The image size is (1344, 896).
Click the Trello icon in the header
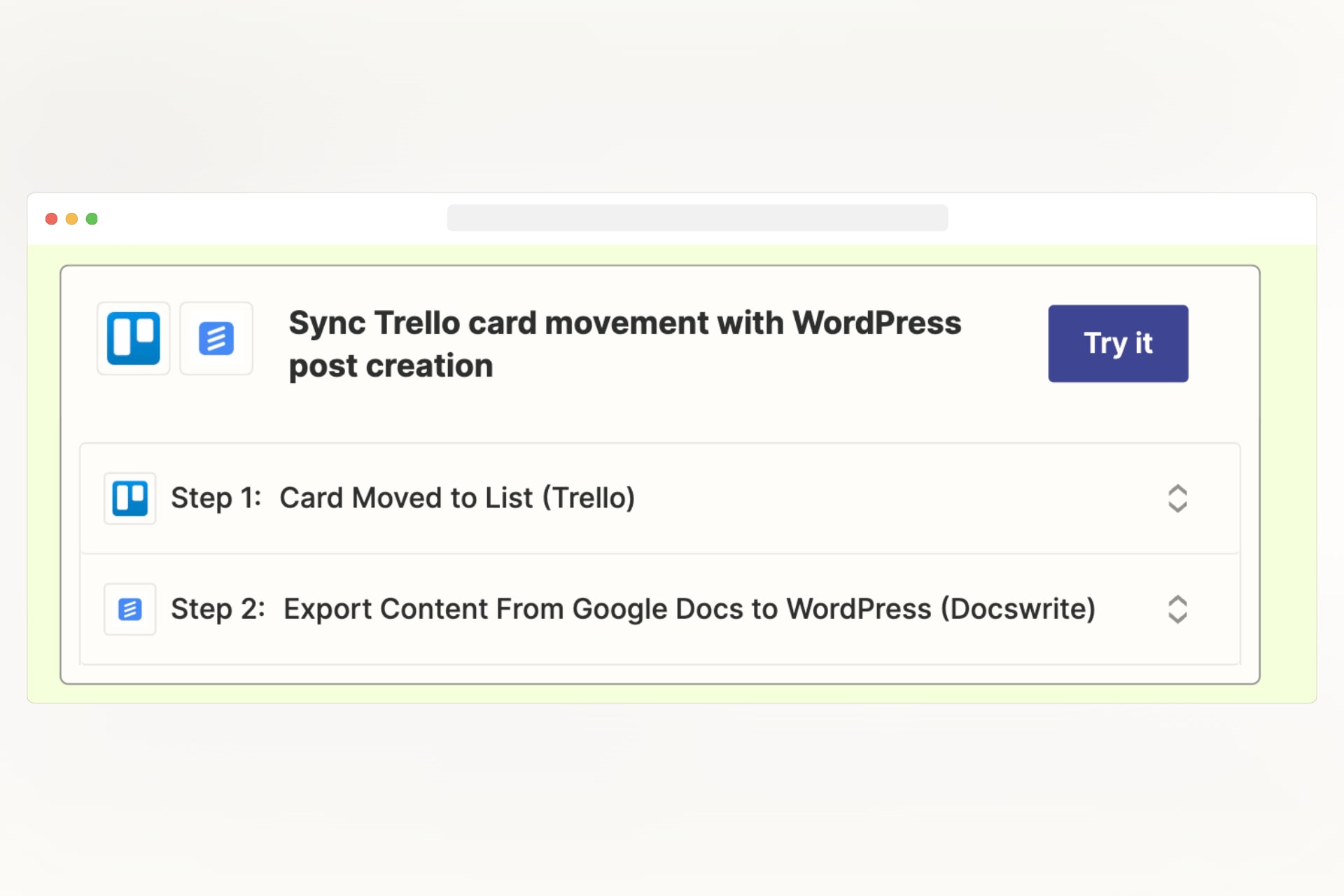click(133, 339)
